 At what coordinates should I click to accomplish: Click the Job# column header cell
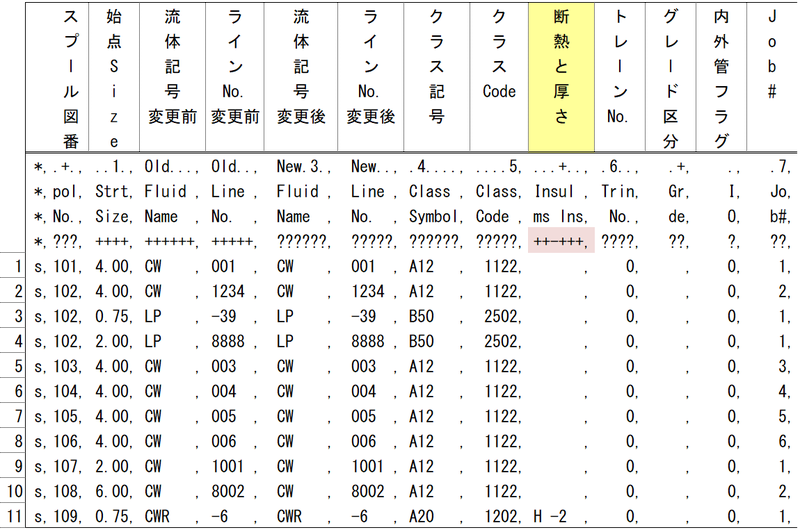[x=773, y=75]
